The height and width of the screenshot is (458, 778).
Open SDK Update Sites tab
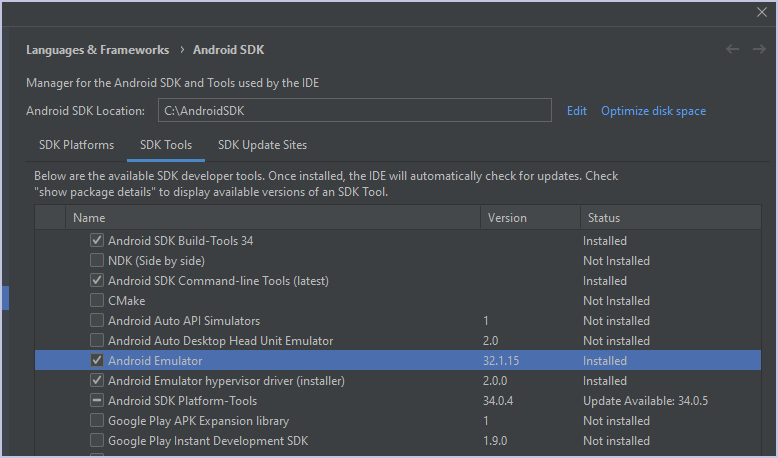point(262,145)
